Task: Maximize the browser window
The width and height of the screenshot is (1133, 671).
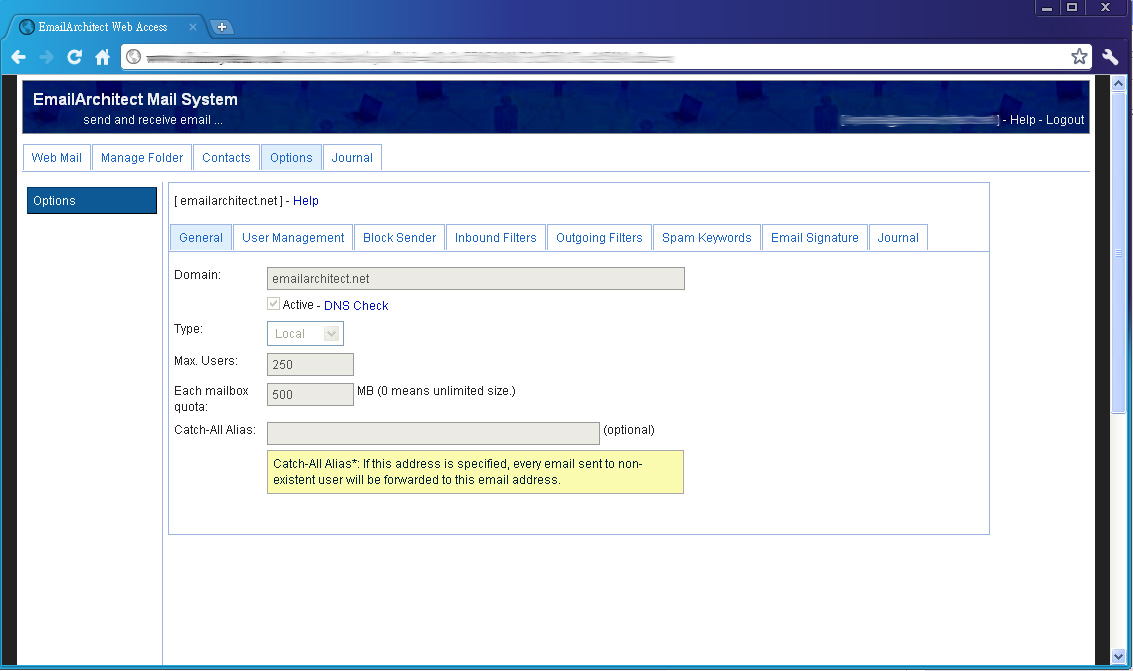Action: [1072, 8]
